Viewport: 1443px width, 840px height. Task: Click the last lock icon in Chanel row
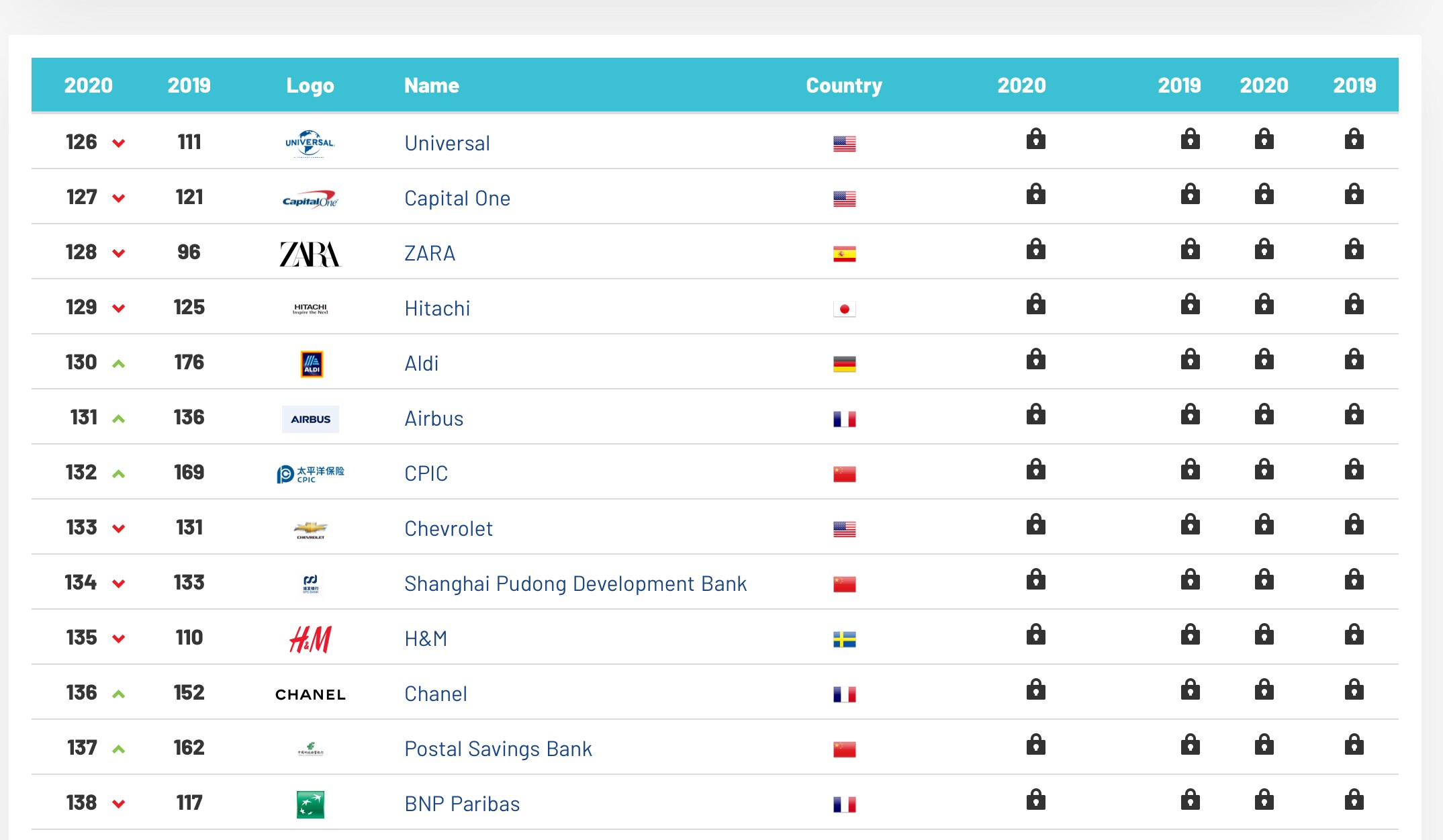click(1354, 689)
